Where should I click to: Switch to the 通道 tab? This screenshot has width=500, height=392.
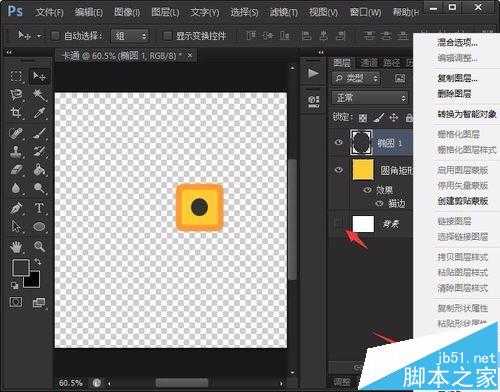pyautogui.click(x=369, y=63)
